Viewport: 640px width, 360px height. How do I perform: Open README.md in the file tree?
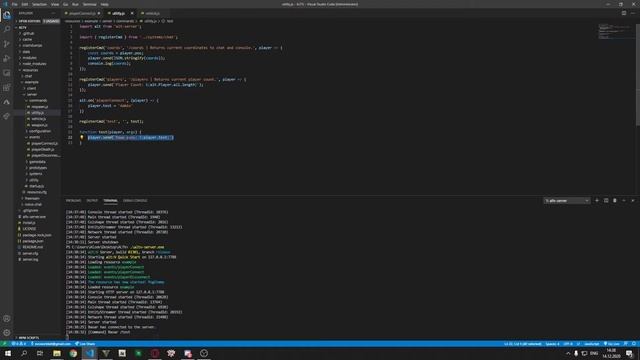(x=33, y=247)
